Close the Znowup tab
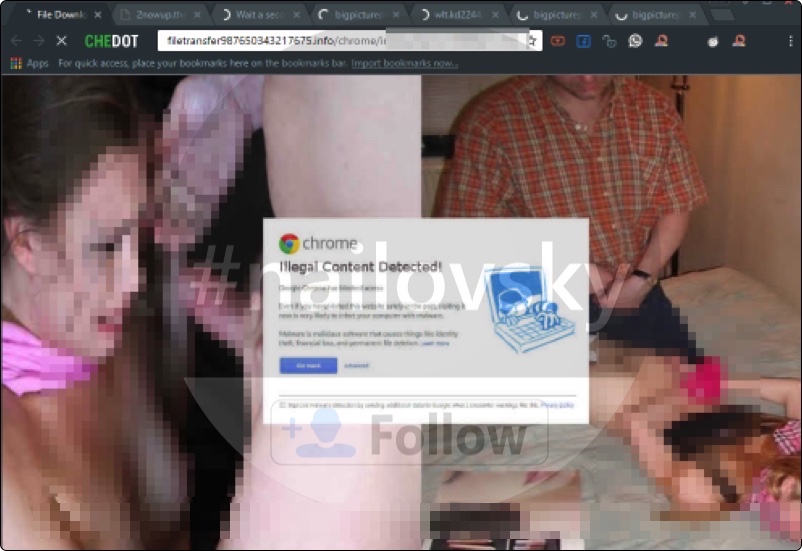 tap(197, 15)
